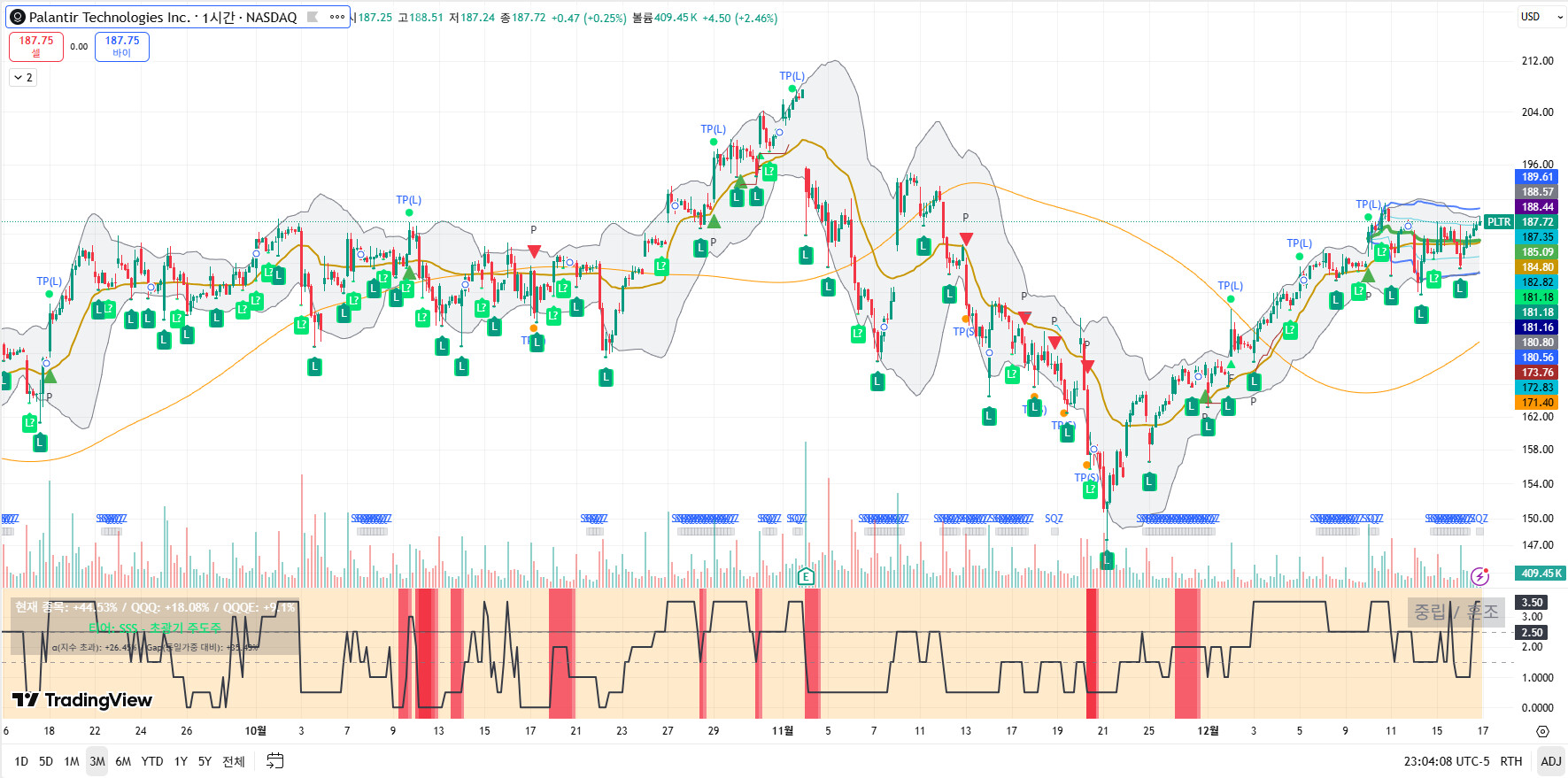1568x778 pixels.
Task: Open the RTH session selector
Action: (1511, 761)
